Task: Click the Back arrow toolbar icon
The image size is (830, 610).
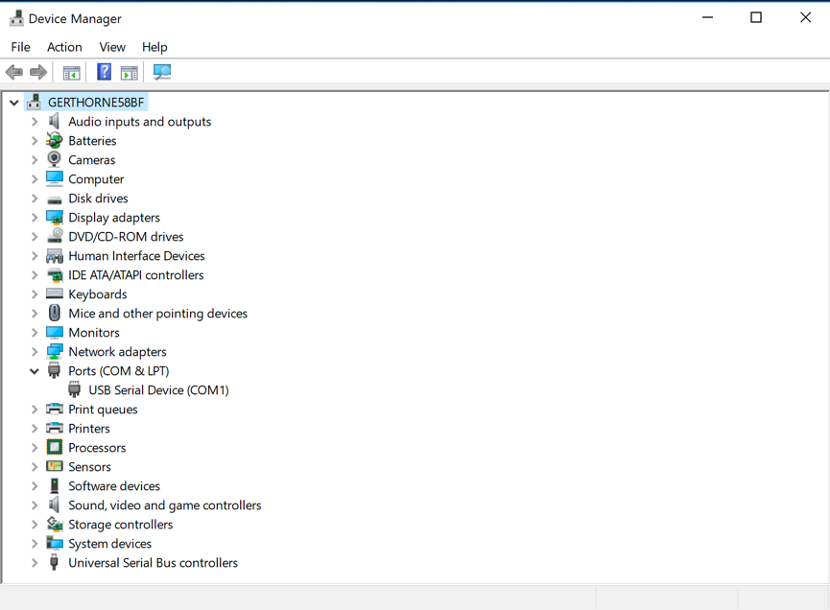Action: [x=14, y=72]
